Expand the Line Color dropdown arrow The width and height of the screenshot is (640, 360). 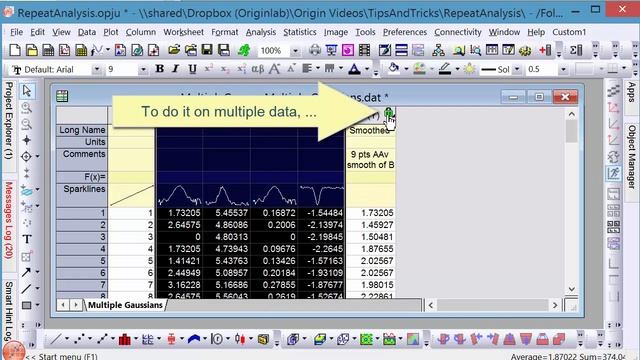457,69
